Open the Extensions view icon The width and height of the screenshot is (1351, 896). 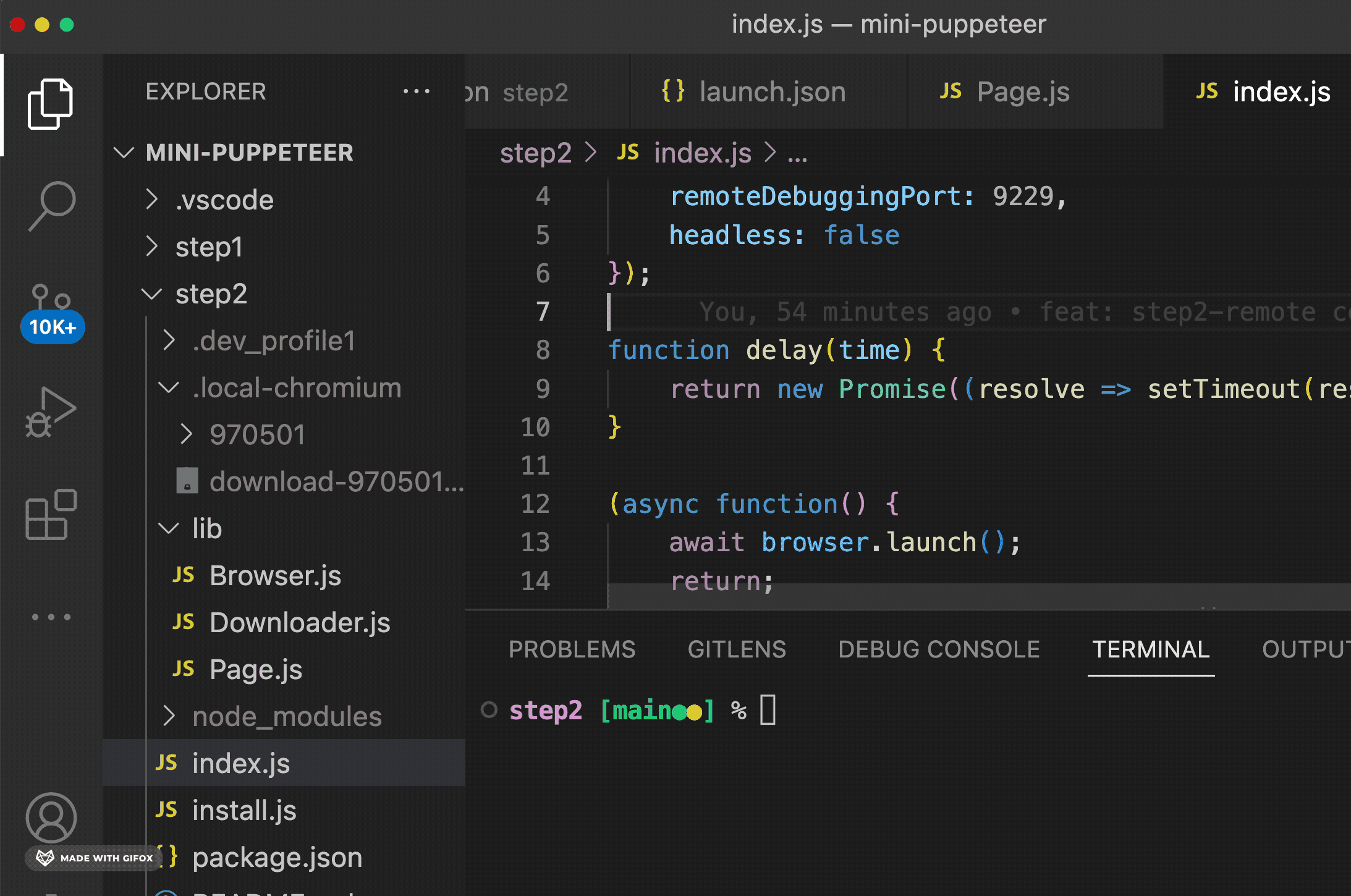point(51,514)
